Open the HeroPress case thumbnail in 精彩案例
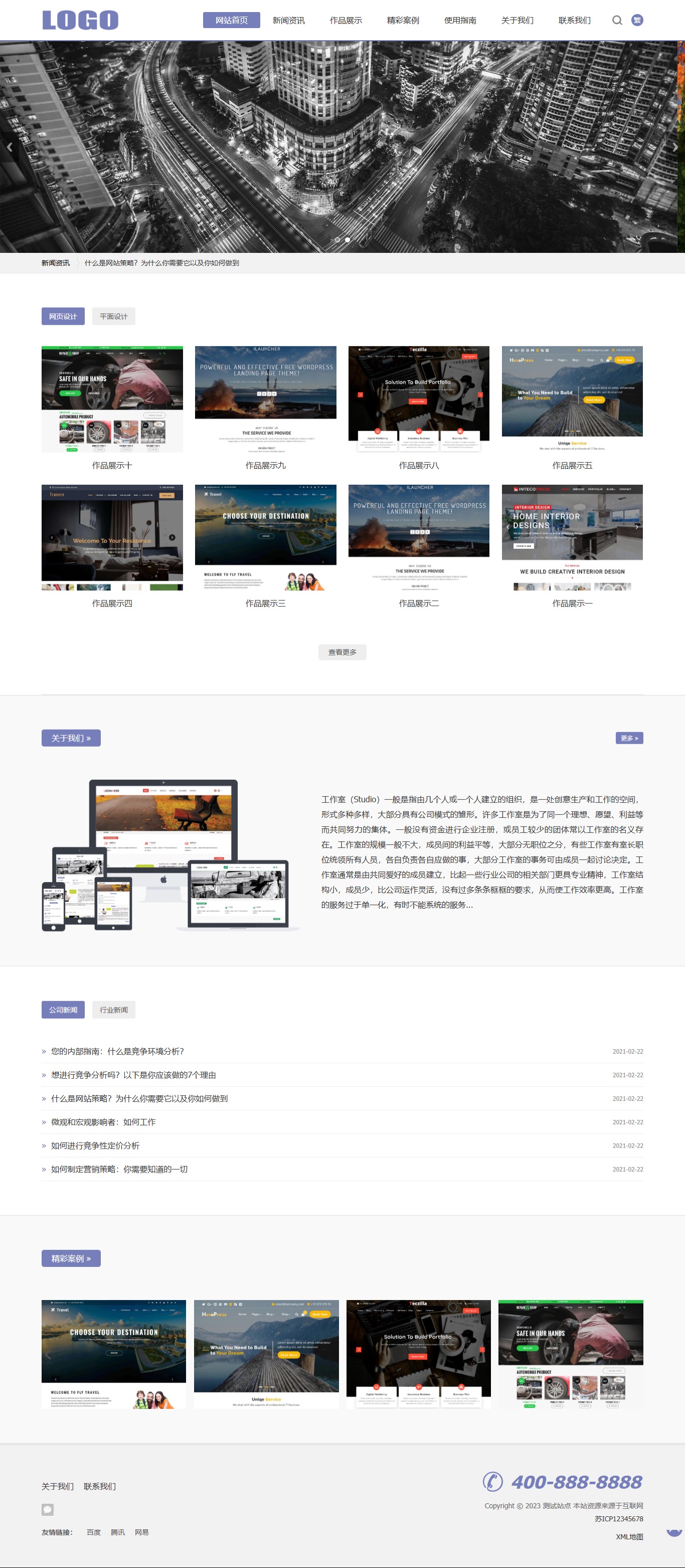The width and height of the screenshot is (685, 1568). pyautogui.click(x=266, y=1354)
